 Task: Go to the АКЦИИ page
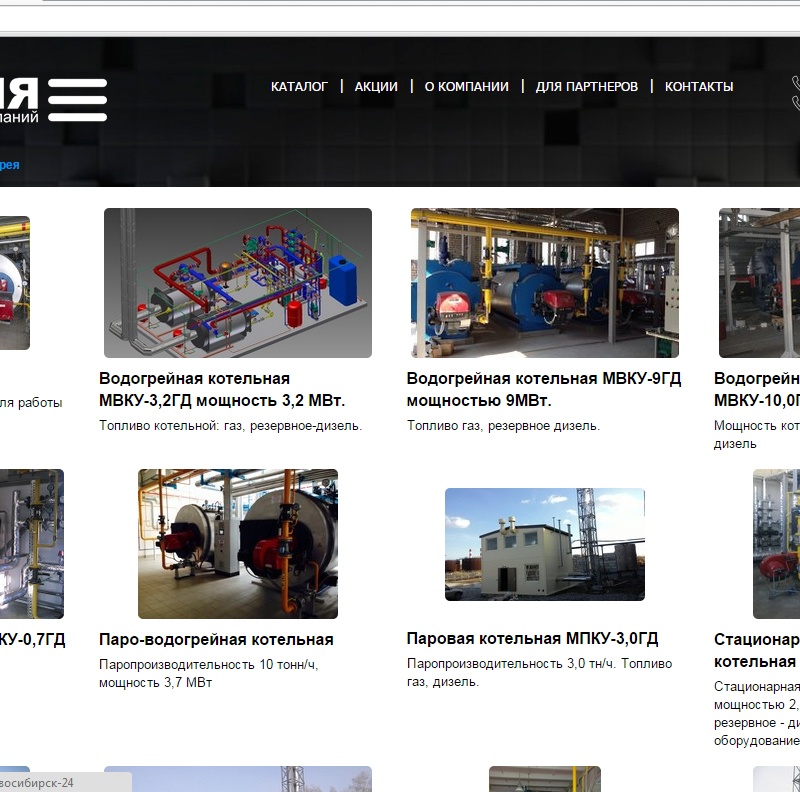click(x=376, y=87)
